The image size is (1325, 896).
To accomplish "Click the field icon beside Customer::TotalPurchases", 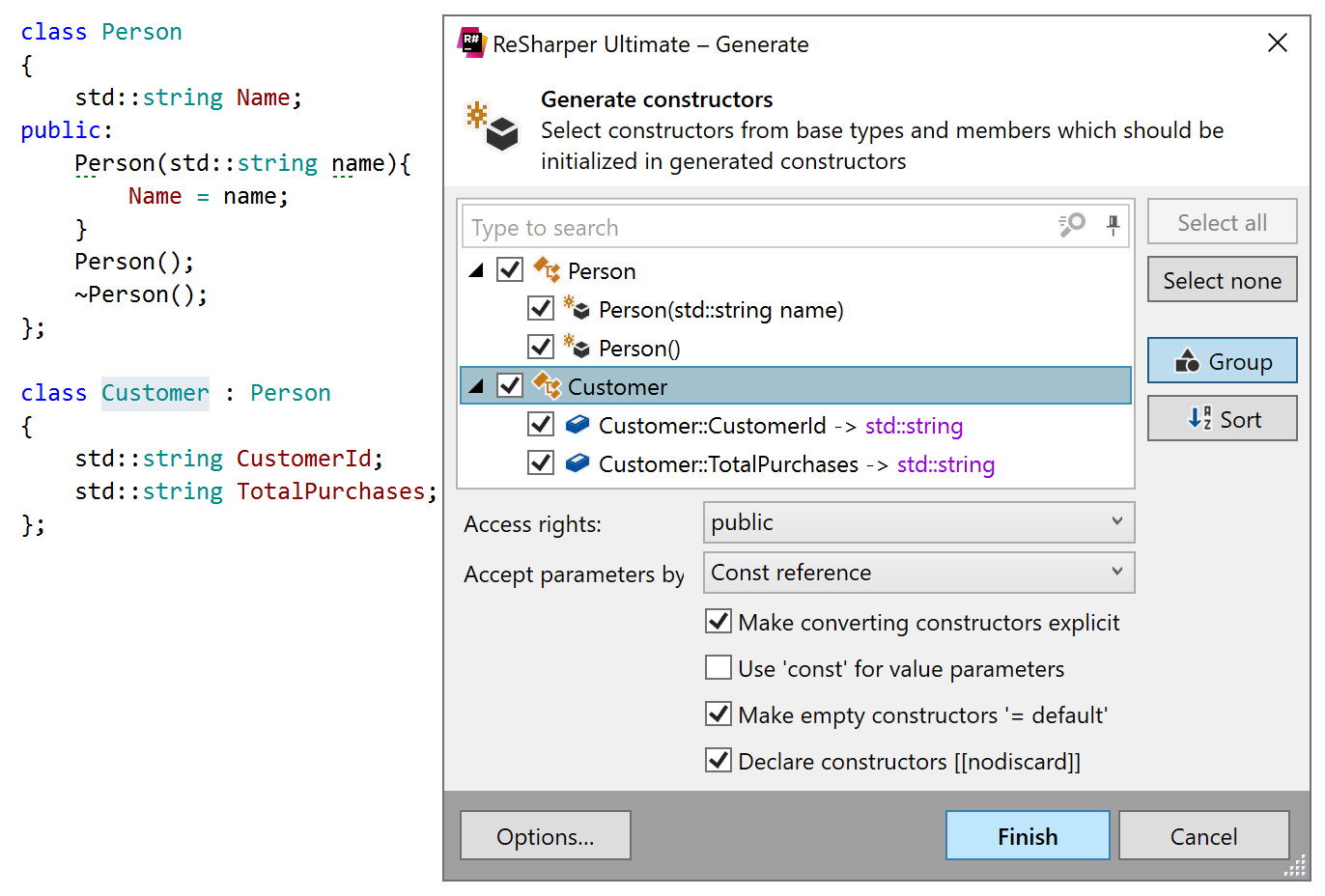I will (x=578, y=463).
